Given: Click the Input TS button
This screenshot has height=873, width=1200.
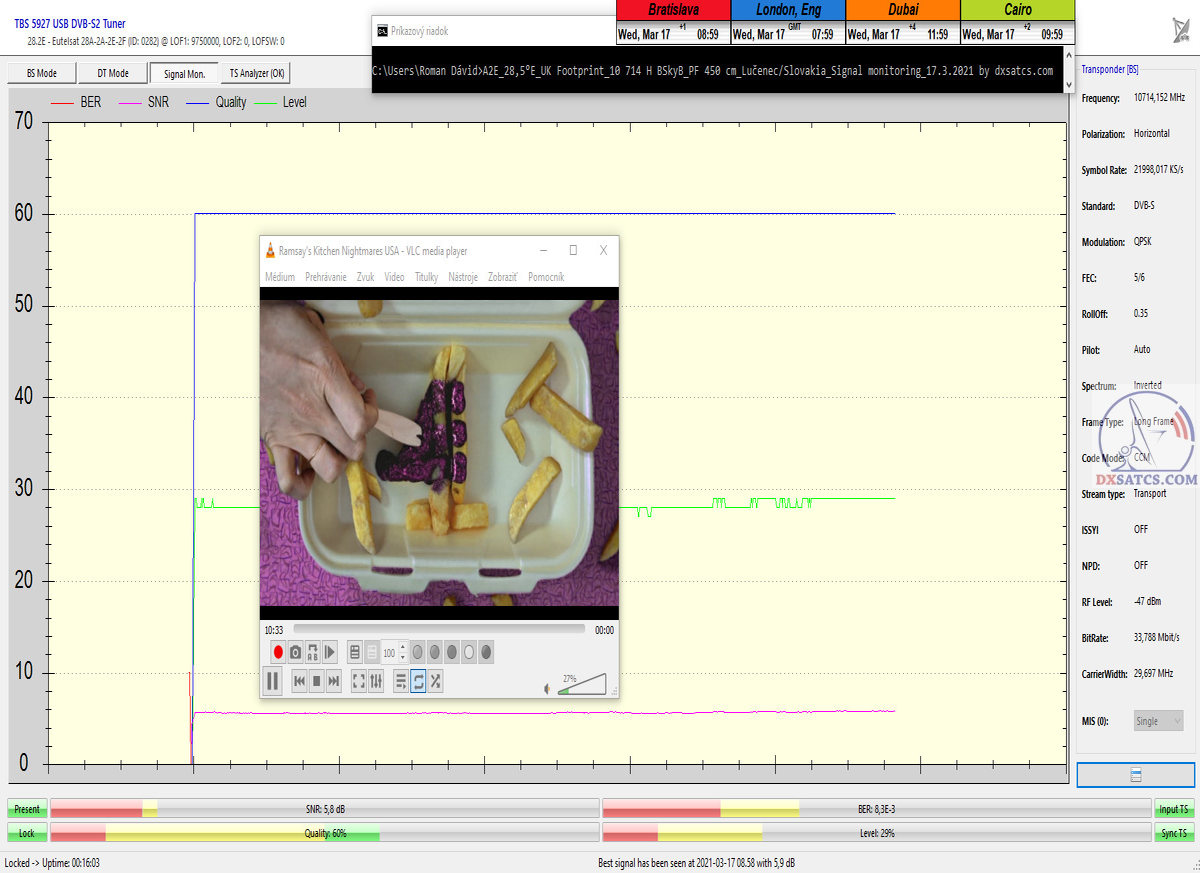Looking at the screenshot, I should point(1174,809).
